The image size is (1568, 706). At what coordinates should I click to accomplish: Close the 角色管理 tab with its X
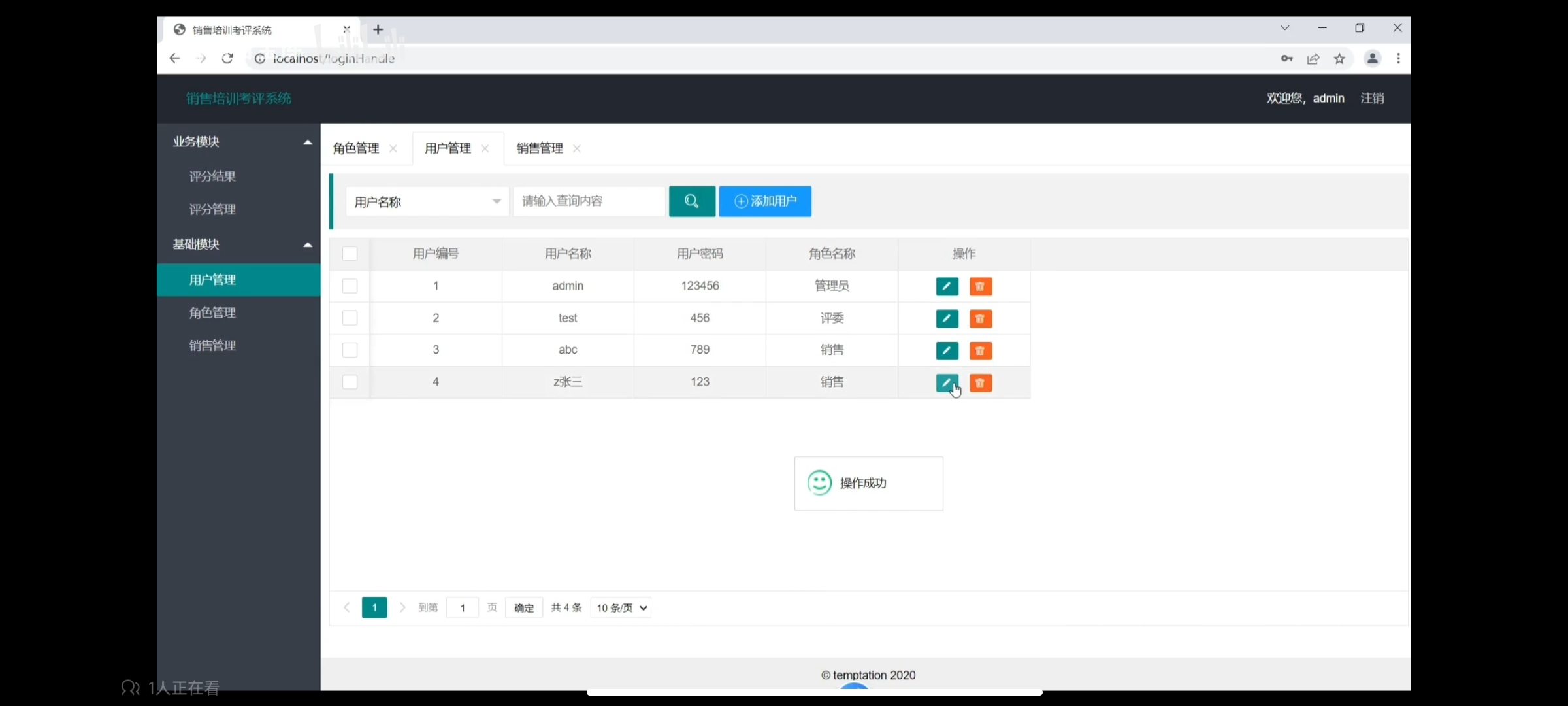[x=393, y=149]
